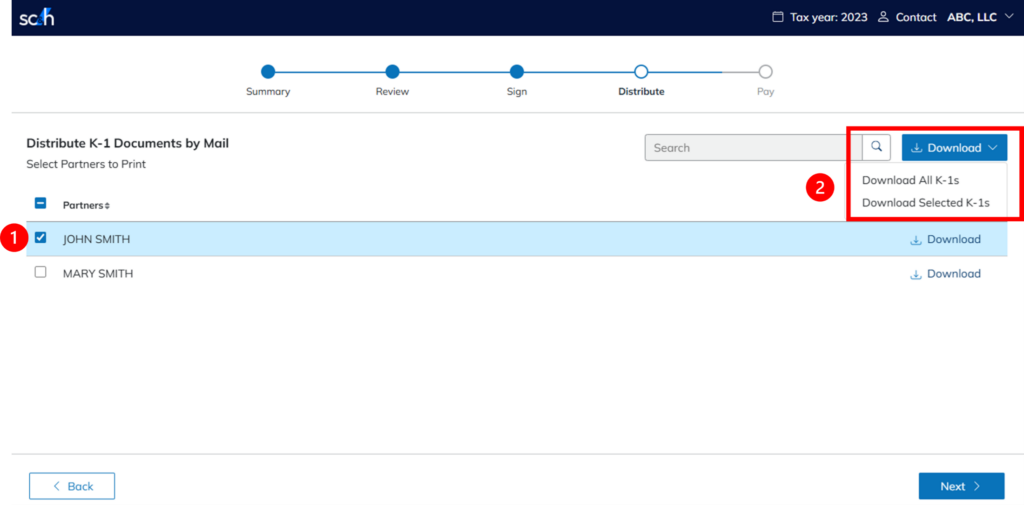The width and height of the screenshot is (1024, 505).
Task: Uncheck the JOHN SMITH checkbox
Action: 41,238
